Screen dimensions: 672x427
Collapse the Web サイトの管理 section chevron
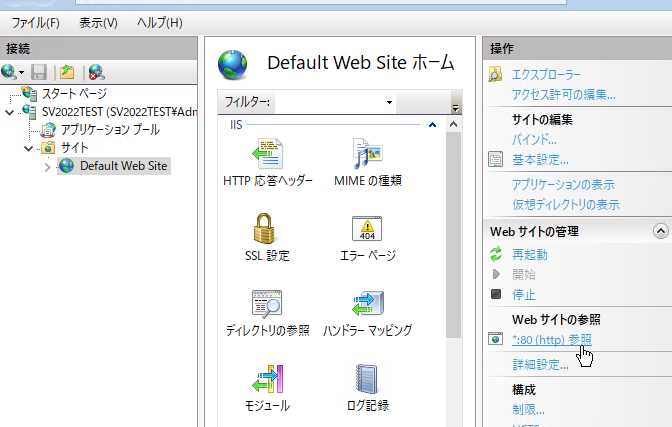pyautogui.click(x=660, y=231)
